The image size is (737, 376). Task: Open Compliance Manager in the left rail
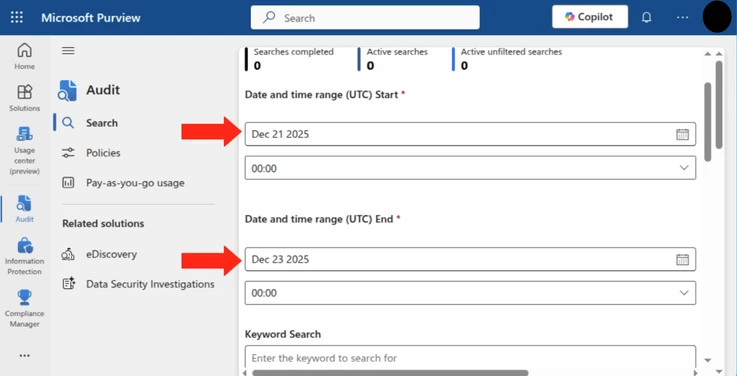click(x=24, y=308)
